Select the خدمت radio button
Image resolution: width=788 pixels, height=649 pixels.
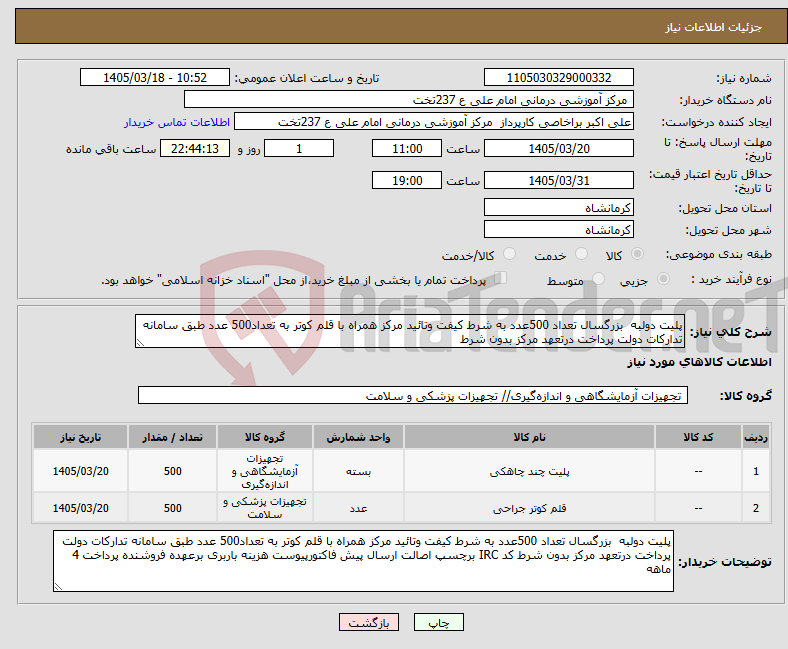[581, 254]
